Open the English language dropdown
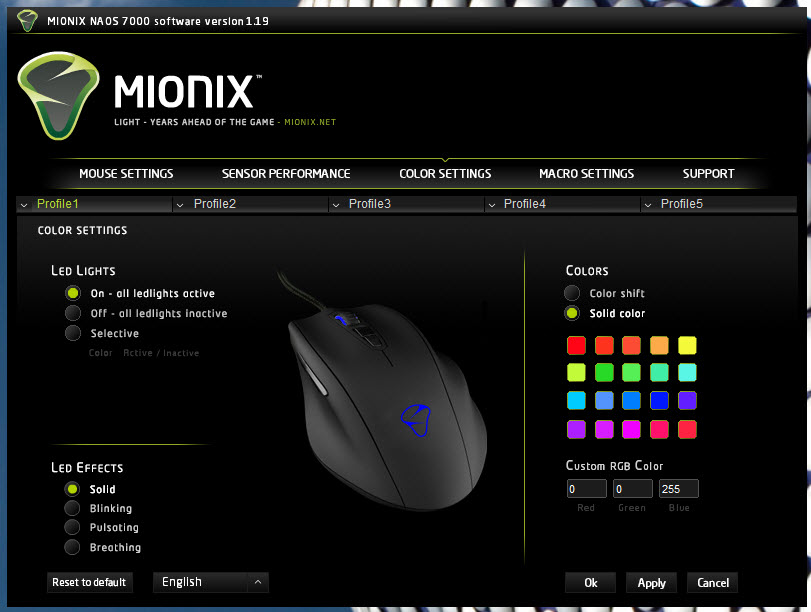The width and height of the screenshot is (811, 612). tap(211, 582)
